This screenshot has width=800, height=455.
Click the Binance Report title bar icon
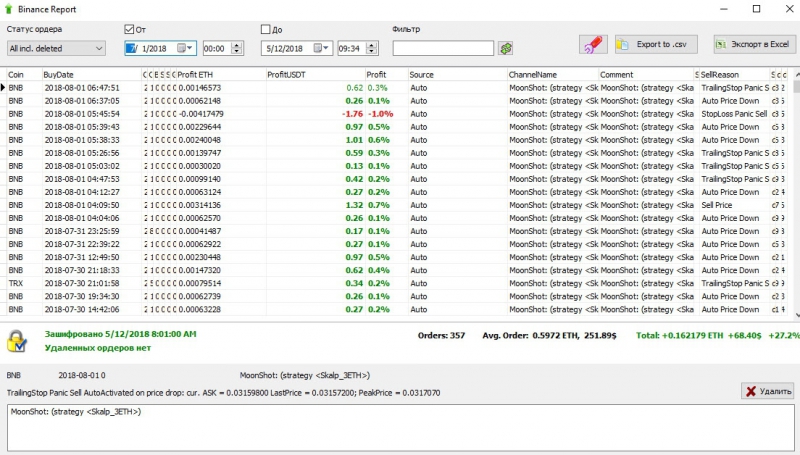8,9
